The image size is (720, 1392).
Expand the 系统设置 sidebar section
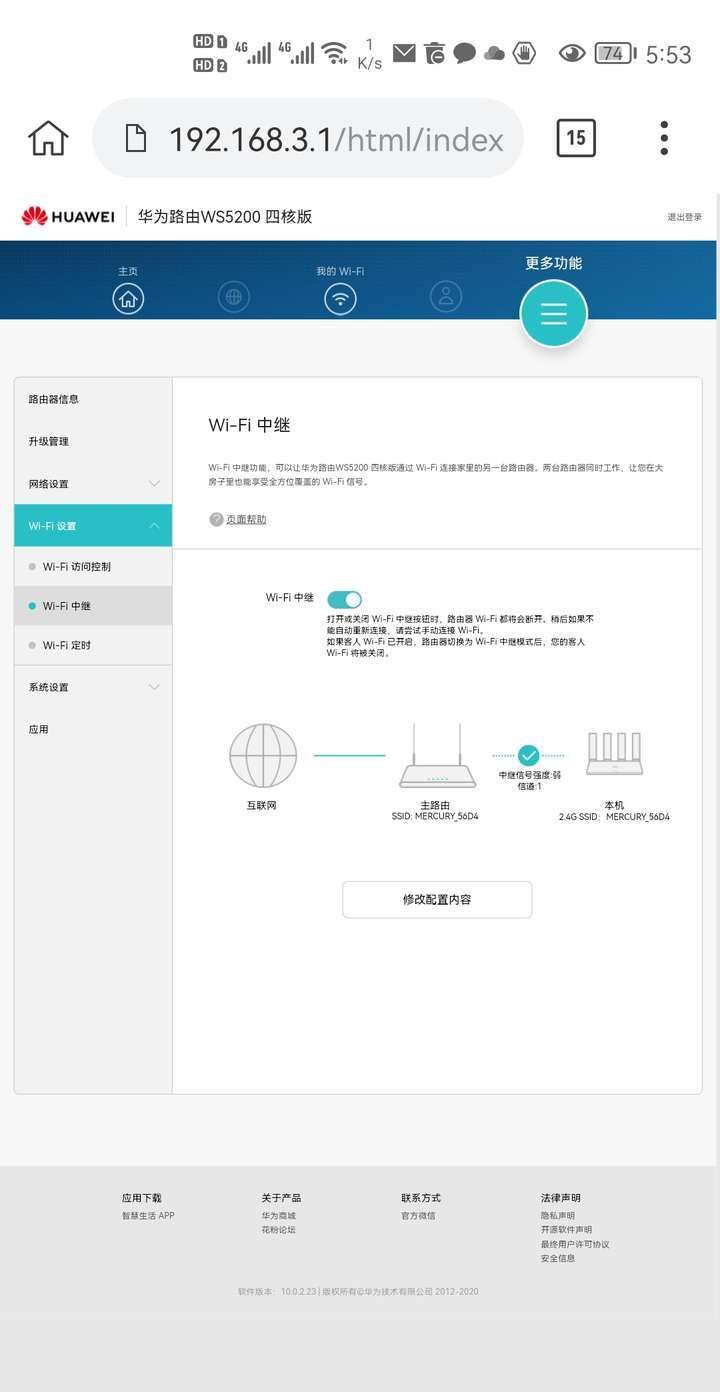coord(93,687)
